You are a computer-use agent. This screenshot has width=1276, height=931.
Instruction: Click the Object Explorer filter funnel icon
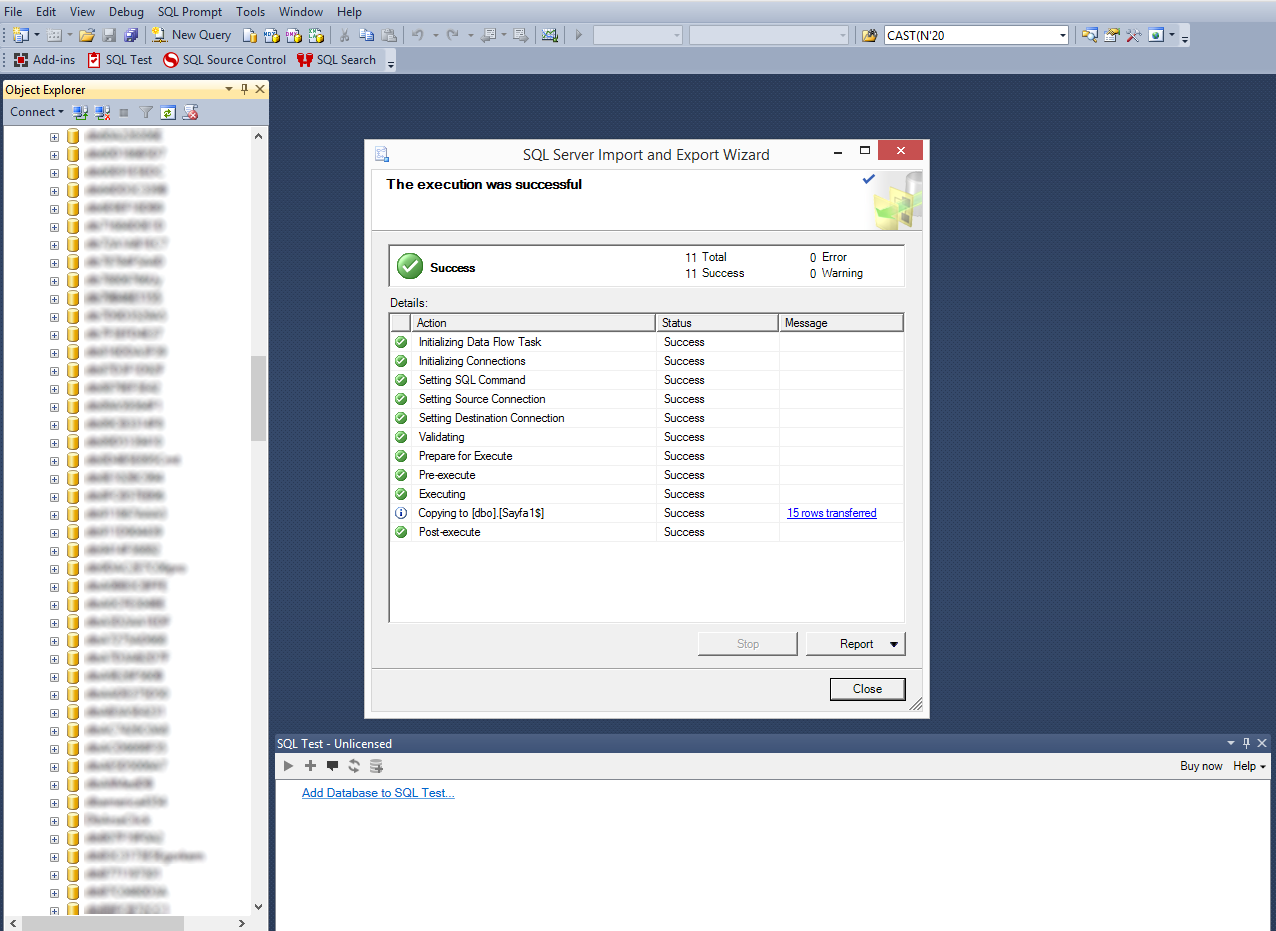click(x=146, y=113)
